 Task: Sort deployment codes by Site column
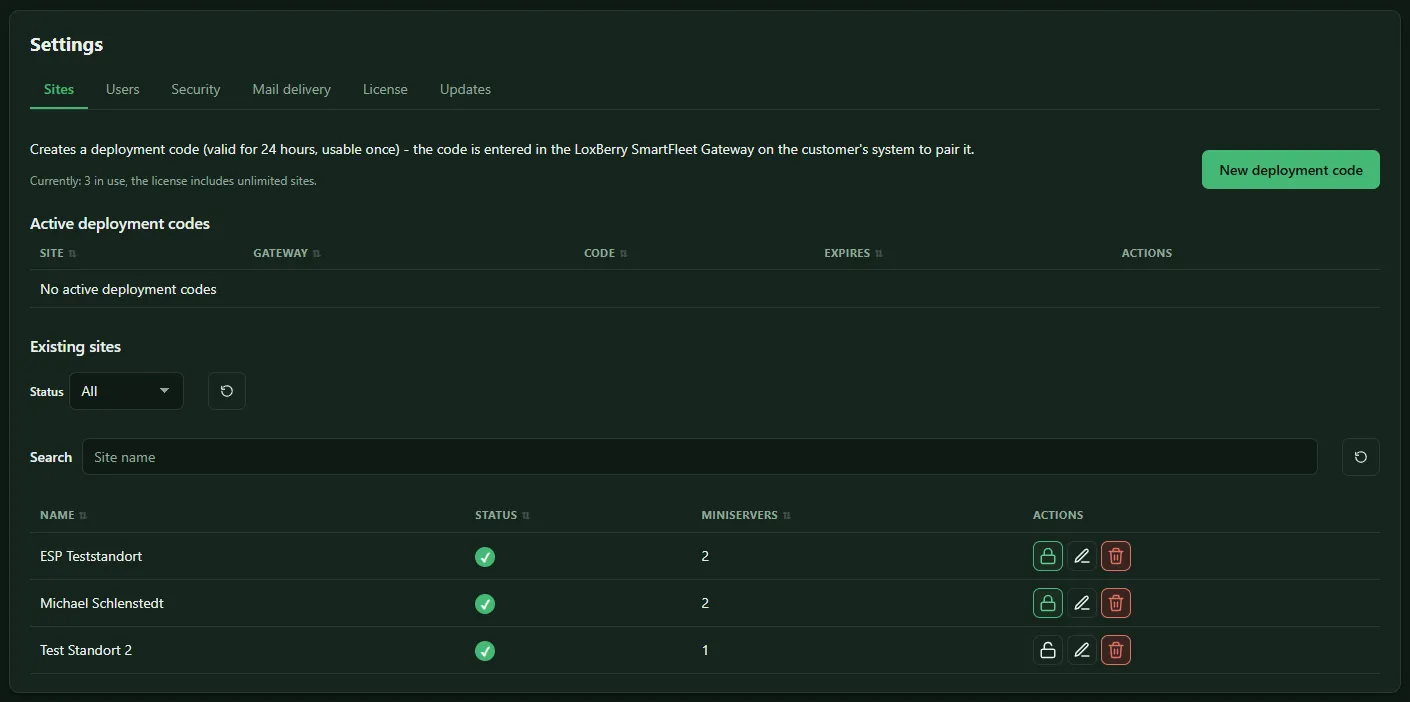(x=58, y=253)
